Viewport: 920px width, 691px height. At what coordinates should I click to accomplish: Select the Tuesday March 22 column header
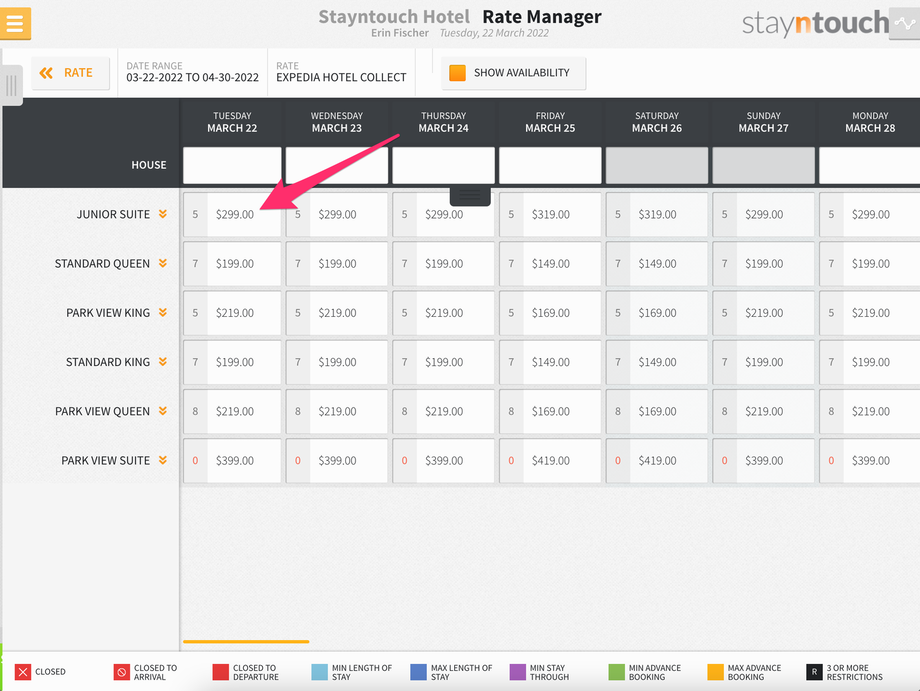point(232,122)
